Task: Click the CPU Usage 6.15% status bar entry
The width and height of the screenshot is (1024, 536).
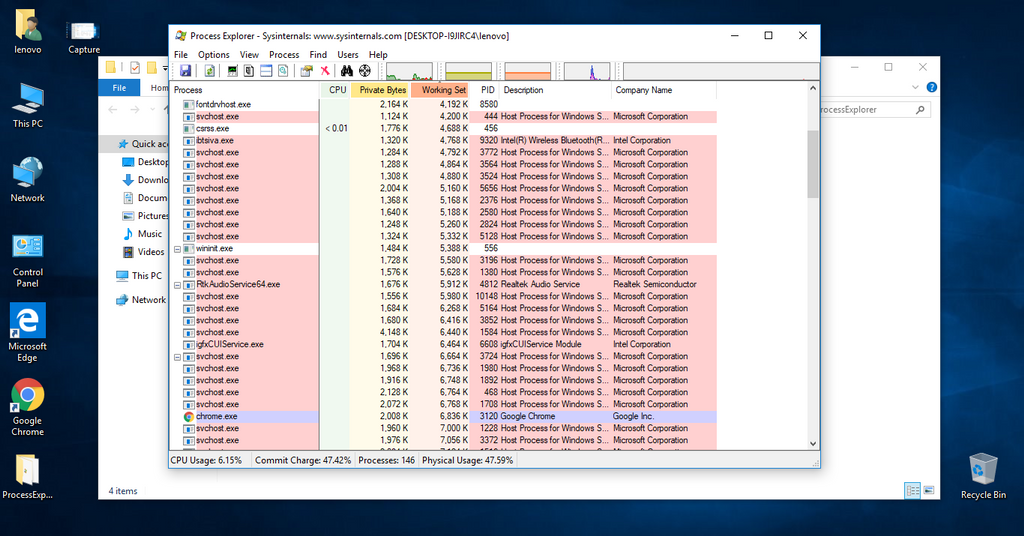Action: click(x=206, y=460)
